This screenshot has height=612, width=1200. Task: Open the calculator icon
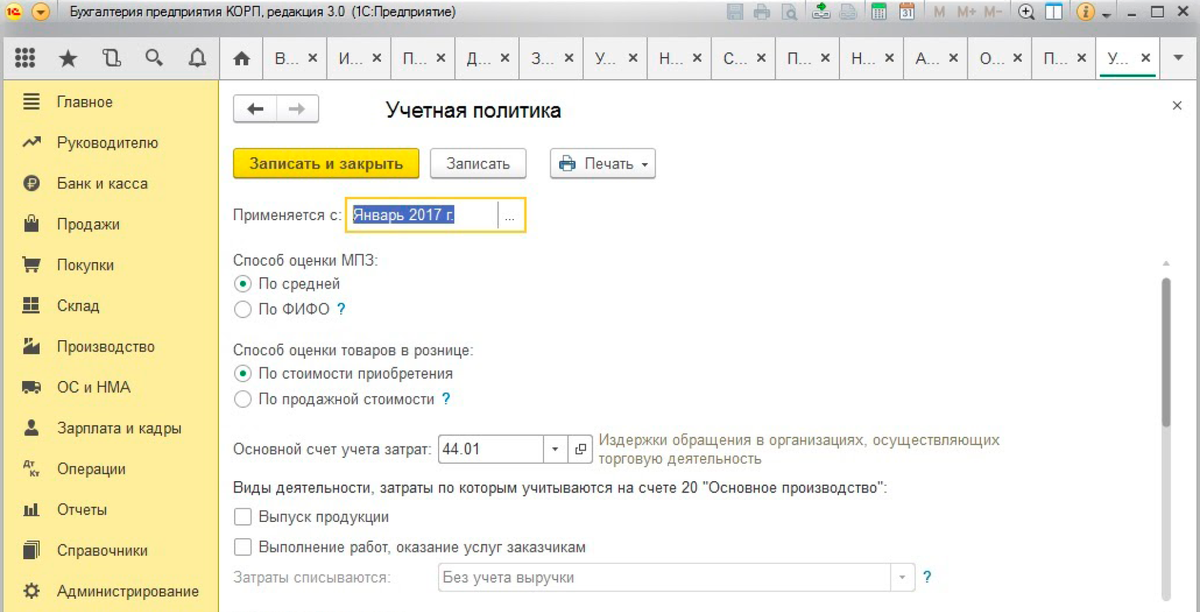click(x=879, y=13)
